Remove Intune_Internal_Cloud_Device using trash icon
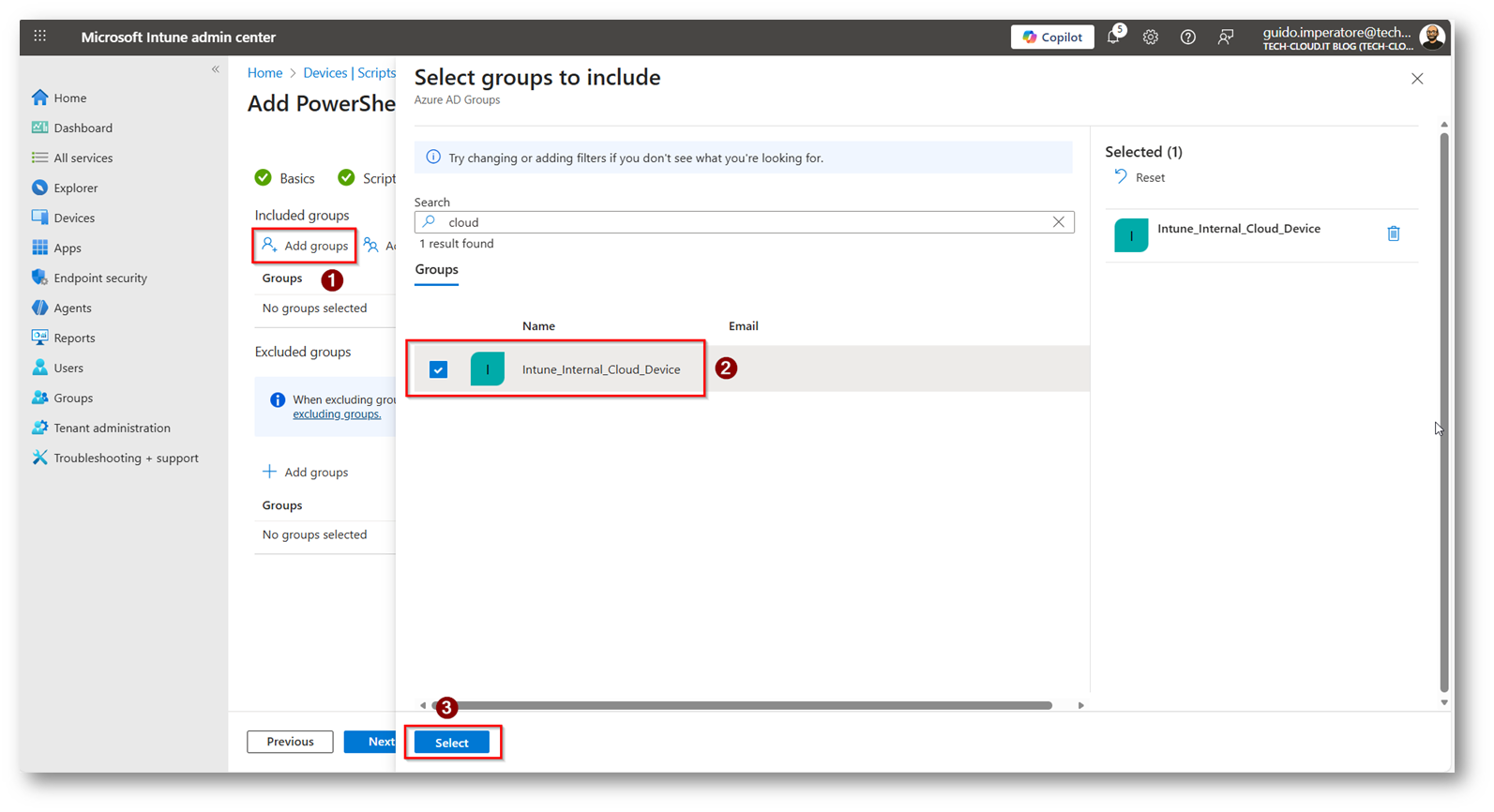 pos(1393,233)
